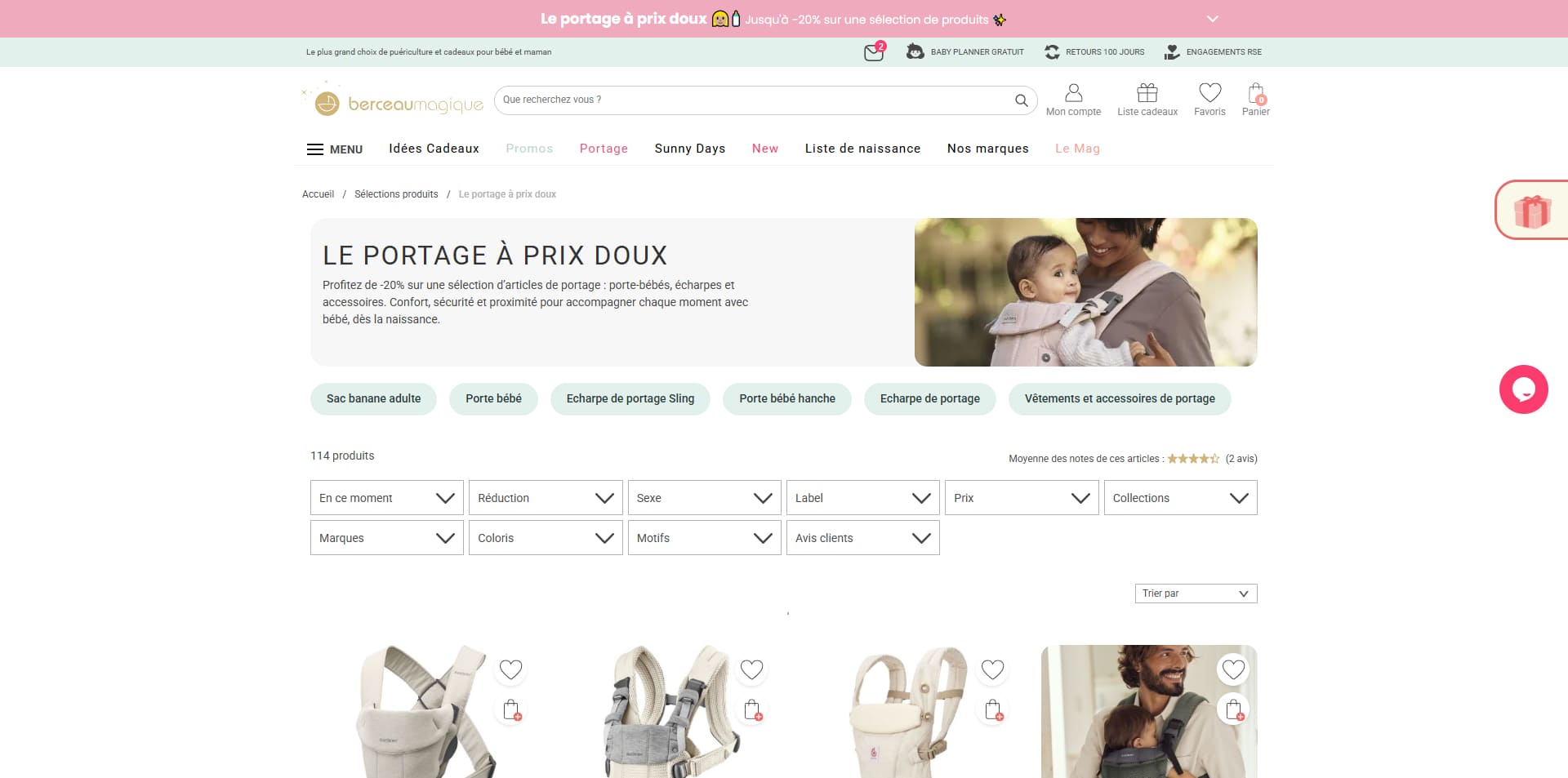Open Nos marques menu item
This screenshot has height=778, width=1568.
988,149
